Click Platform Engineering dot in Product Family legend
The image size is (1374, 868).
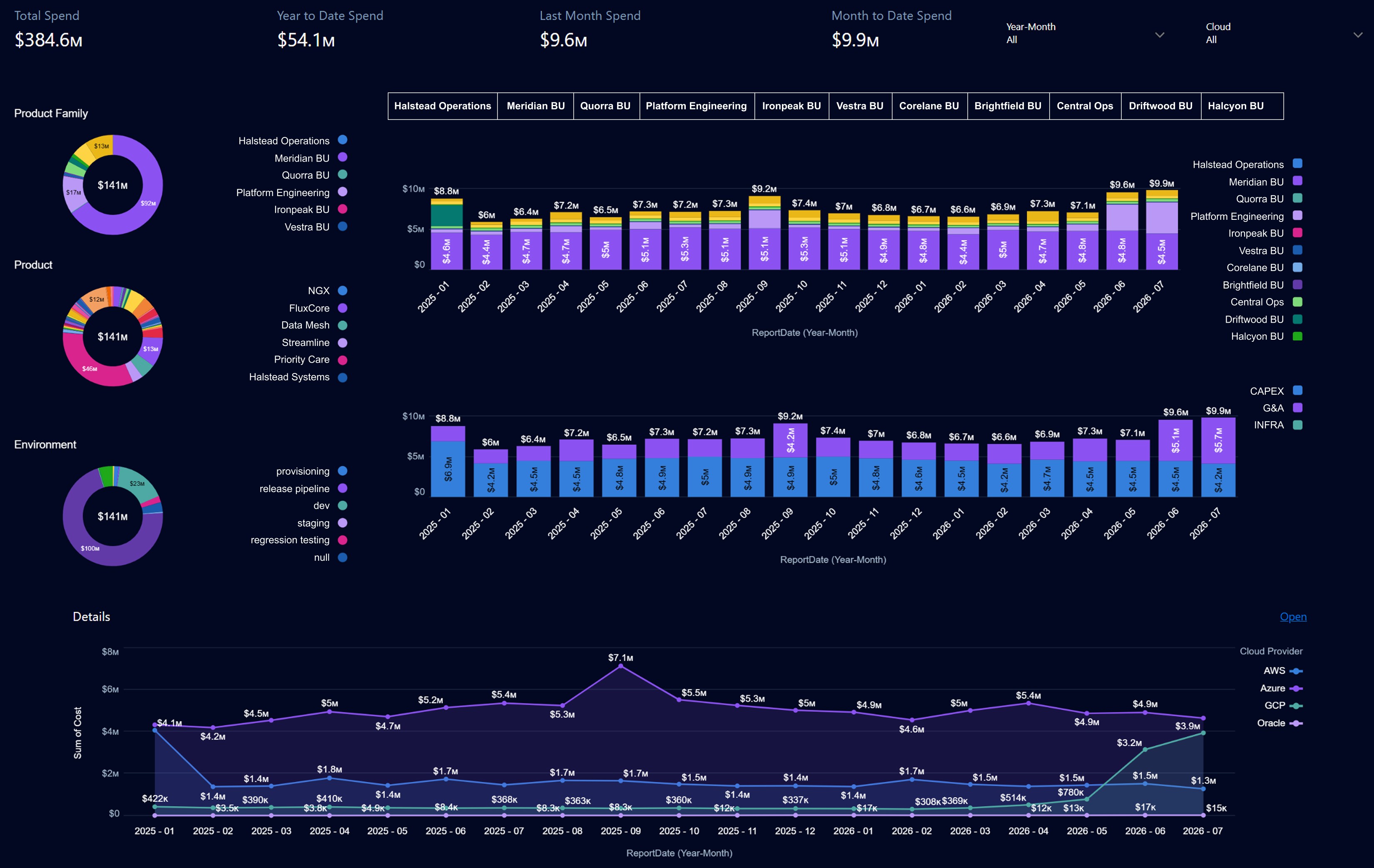[x=342, y=192]
